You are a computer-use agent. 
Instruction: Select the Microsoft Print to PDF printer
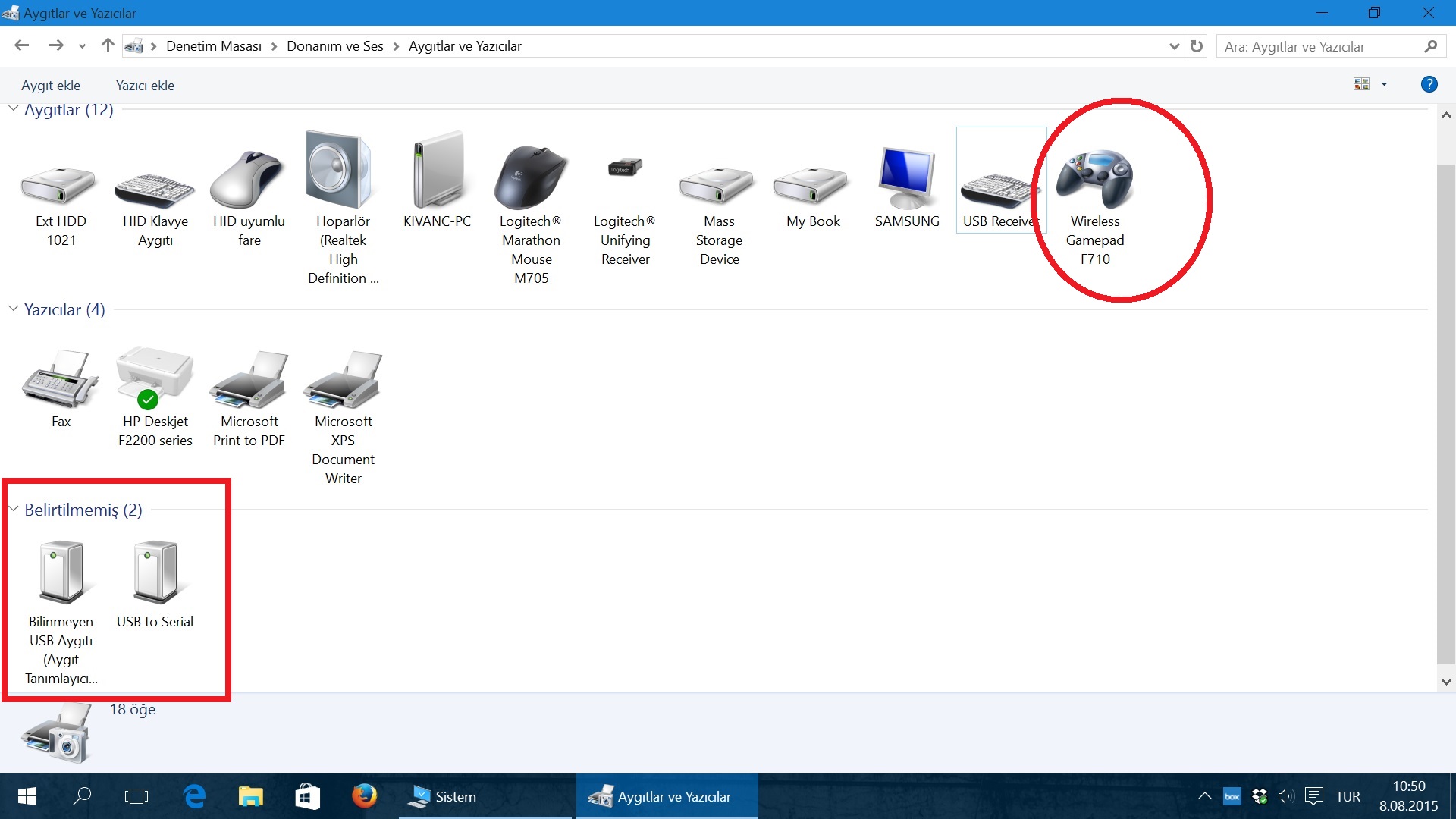point(249,379)
